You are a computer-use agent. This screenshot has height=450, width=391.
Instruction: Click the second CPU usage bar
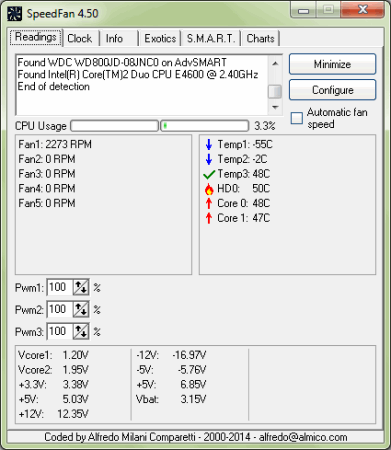point(205,126)
